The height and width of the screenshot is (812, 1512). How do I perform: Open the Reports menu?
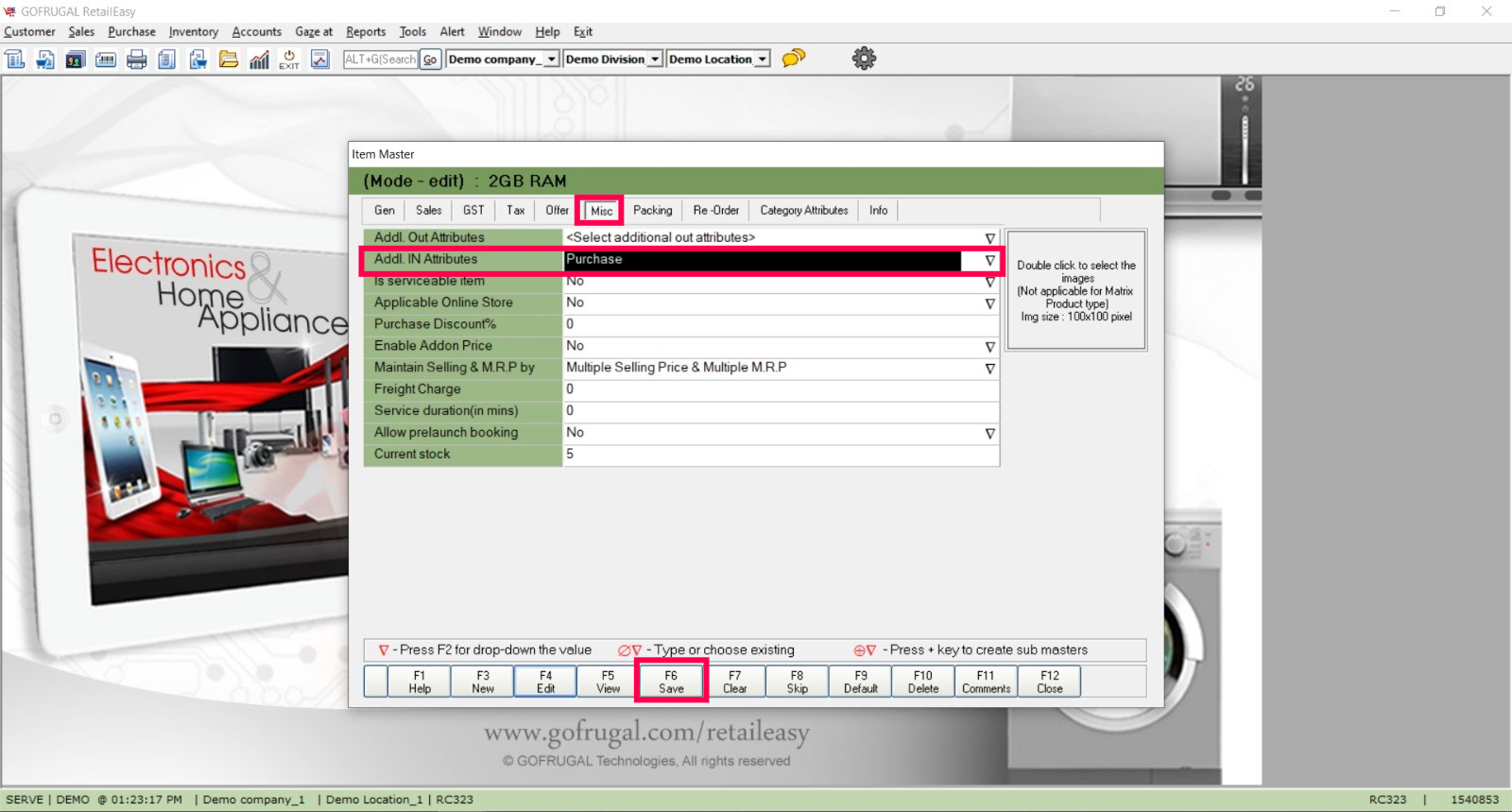366,32
